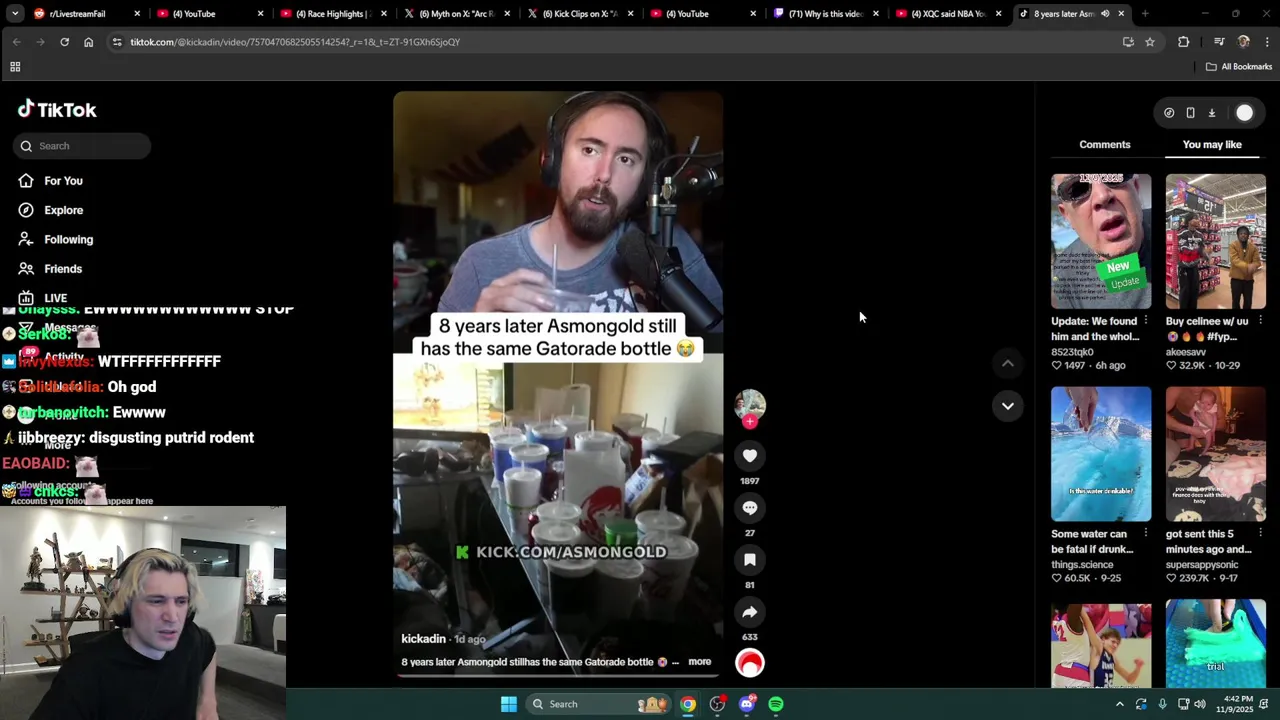Open the 'Buy celinee w/ uu' video thumbnail
Screen dimensions: 1280x720
click(x=1215, y=242)
